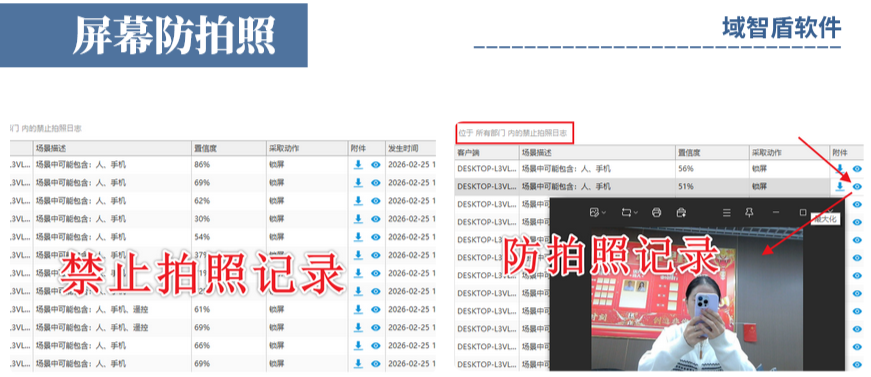Click 场景描述 header in the left table
Viewport: 871px width, 377px height.
click(112, 148)
